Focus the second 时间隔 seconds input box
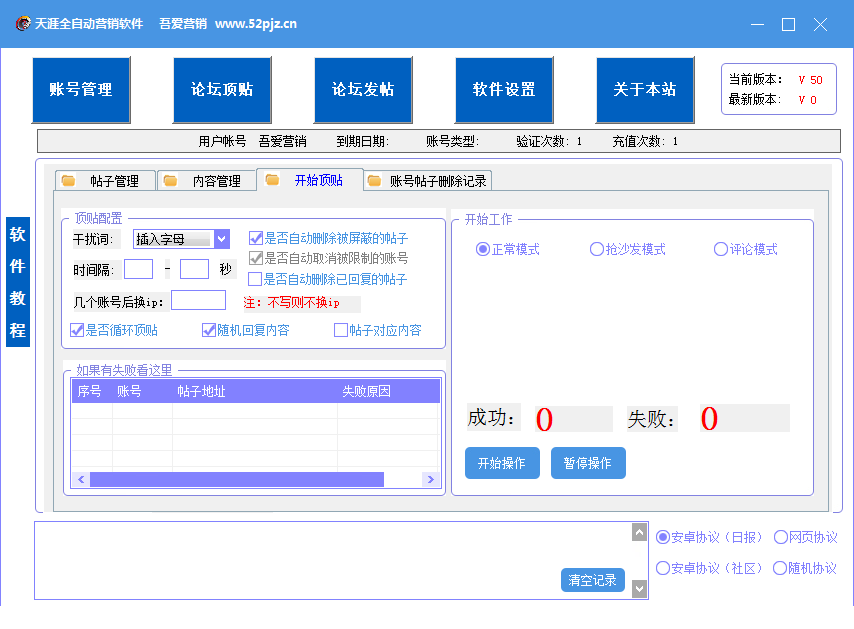 (x=194, y=269)
